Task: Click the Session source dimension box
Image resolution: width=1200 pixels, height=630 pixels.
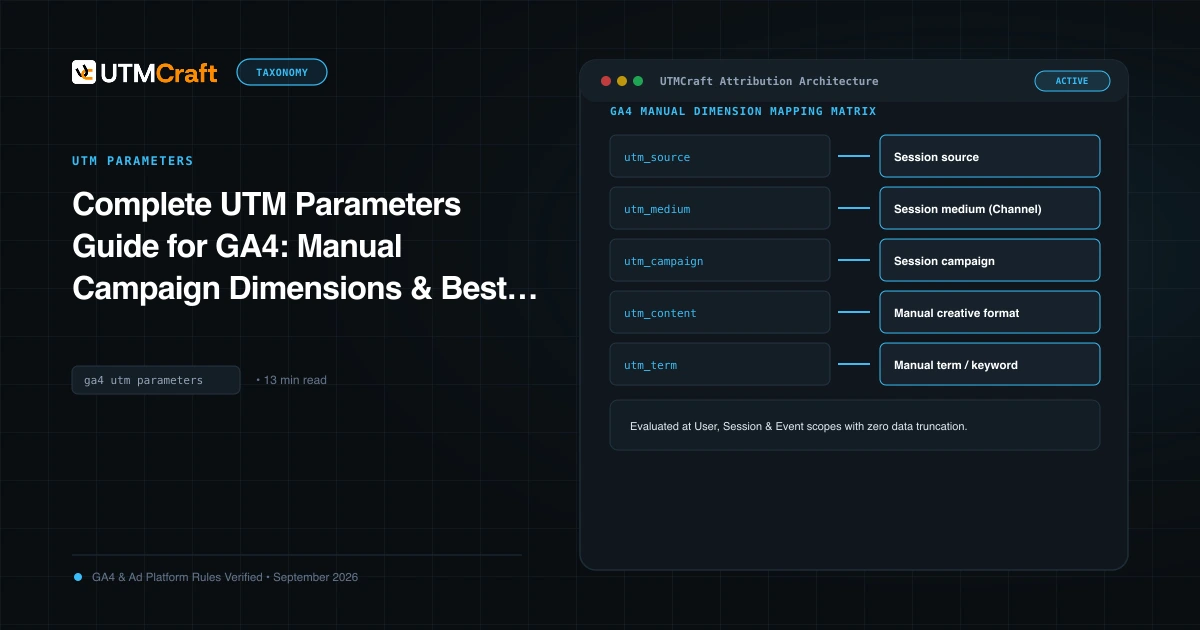Action: pos(990,157)
